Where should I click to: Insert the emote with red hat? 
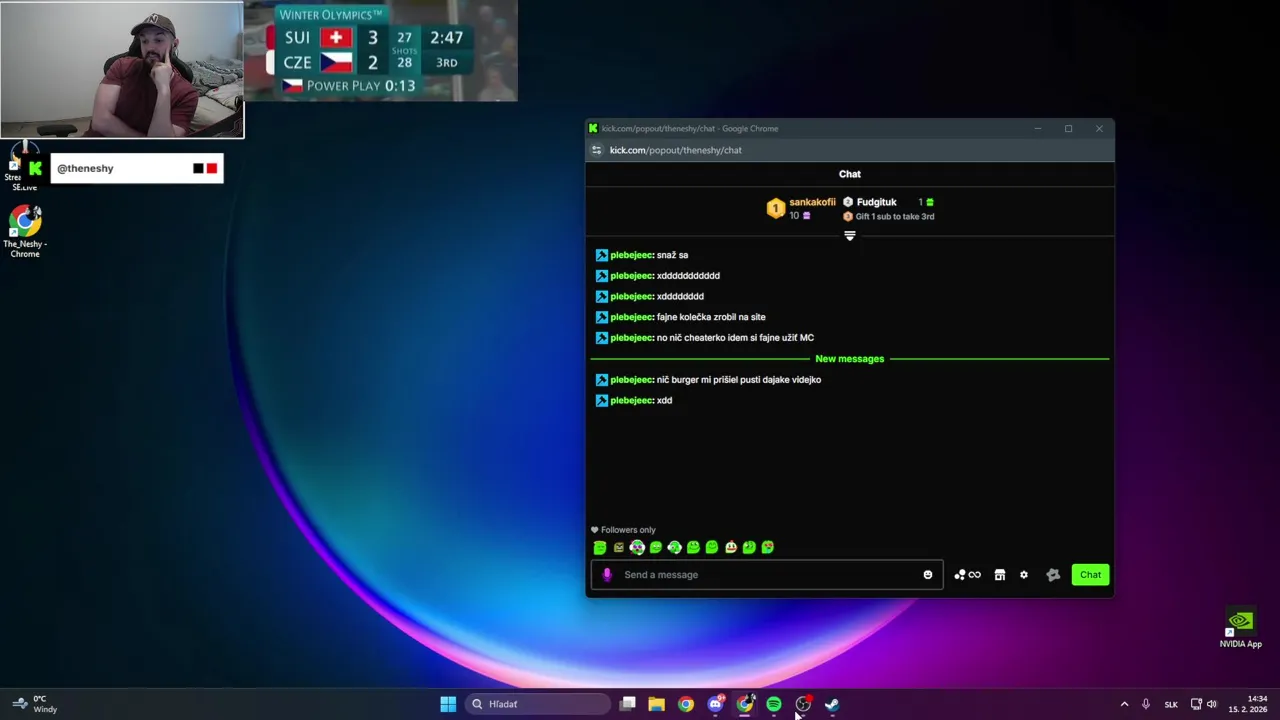click(730, 547)
